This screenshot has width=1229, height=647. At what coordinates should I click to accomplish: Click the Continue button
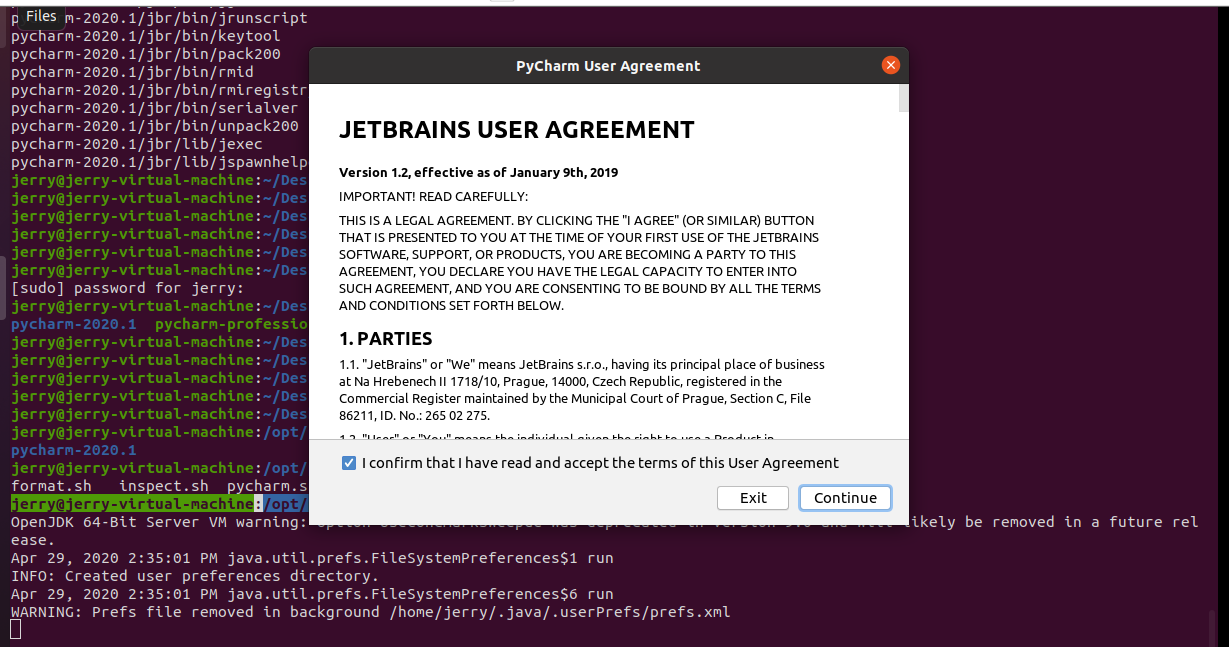coord(845,498)
